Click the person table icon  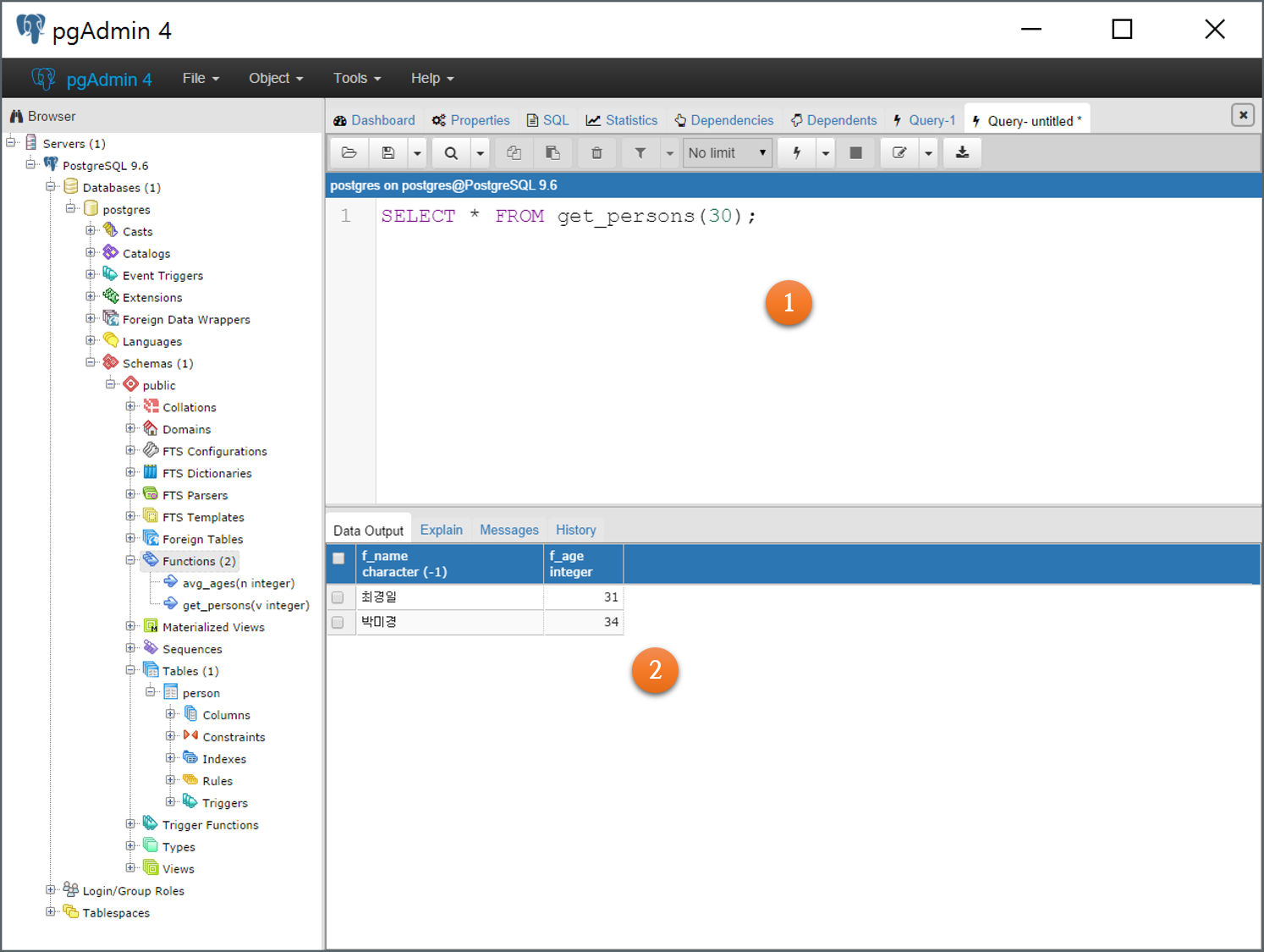(x=171, y=692)
